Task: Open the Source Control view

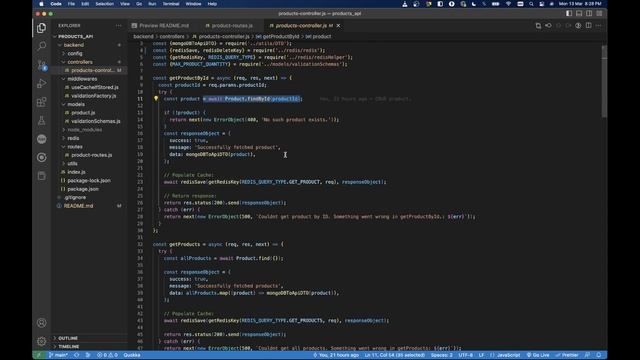Action: [41, 64]
